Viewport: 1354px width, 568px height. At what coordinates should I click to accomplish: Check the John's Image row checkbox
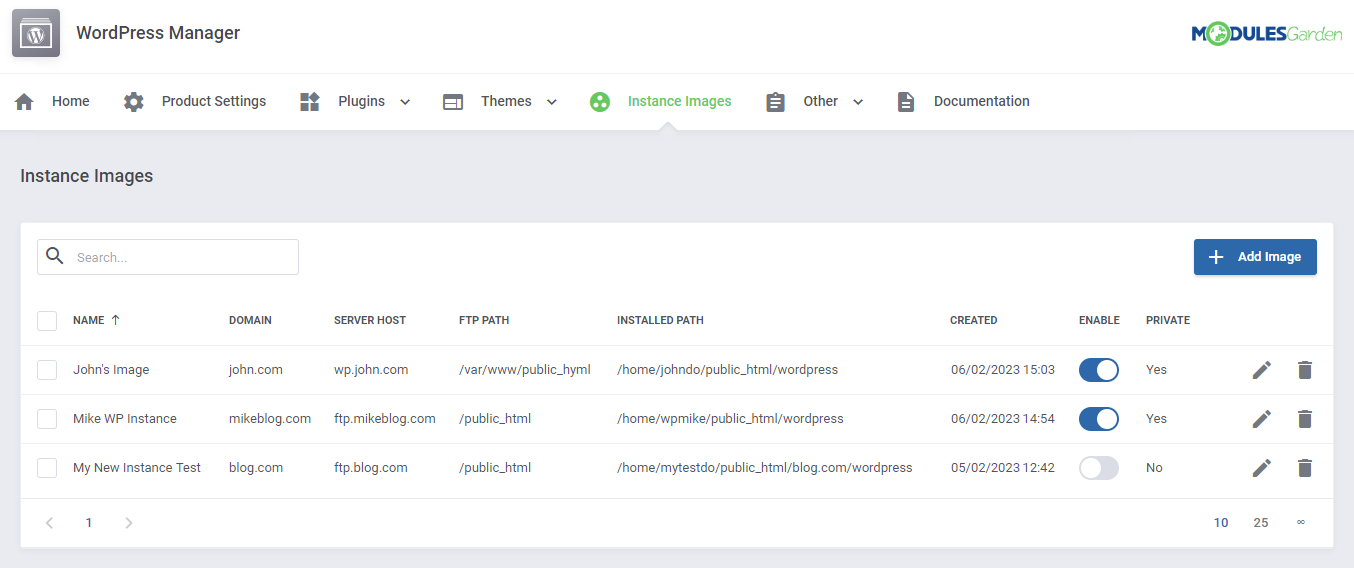(x=47, y=370)
